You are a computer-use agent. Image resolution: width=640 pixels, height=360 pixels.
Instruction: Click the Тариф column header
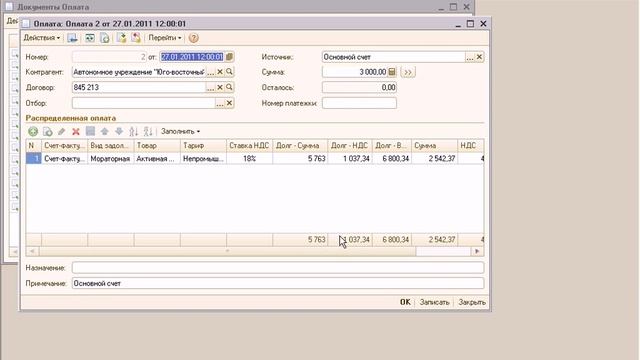(203, 146)
